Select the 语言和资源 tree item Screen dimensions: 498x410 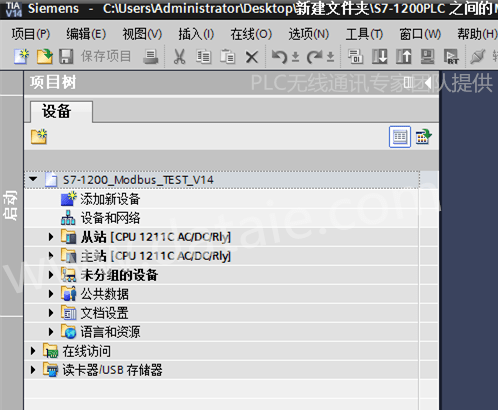(x=110, y=332)
